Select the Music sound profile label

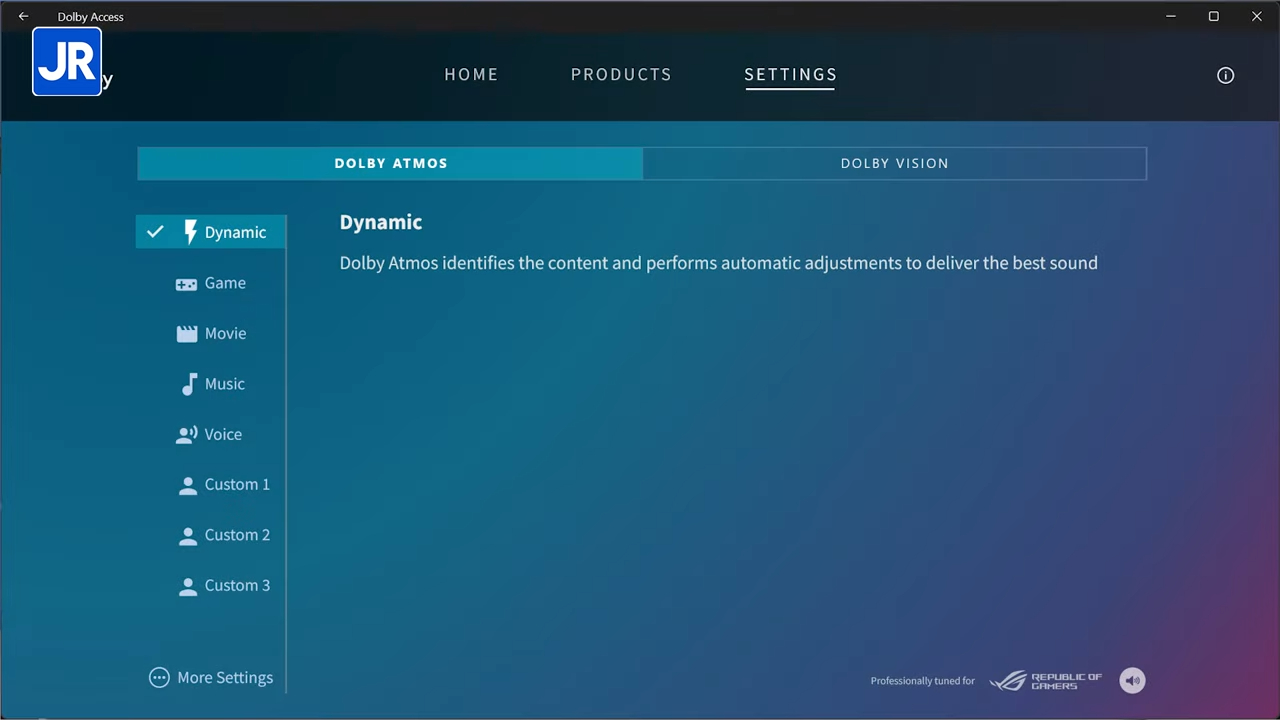point(224,384)
